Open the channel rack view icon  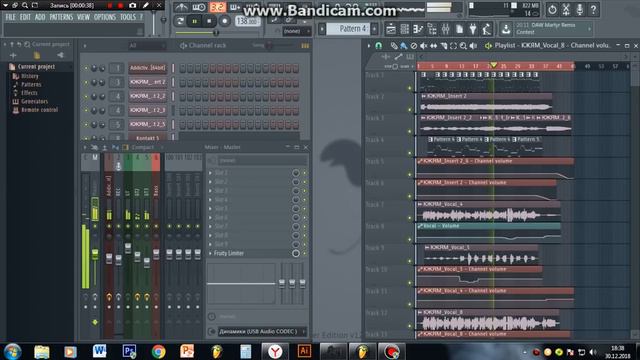(404, 29)
